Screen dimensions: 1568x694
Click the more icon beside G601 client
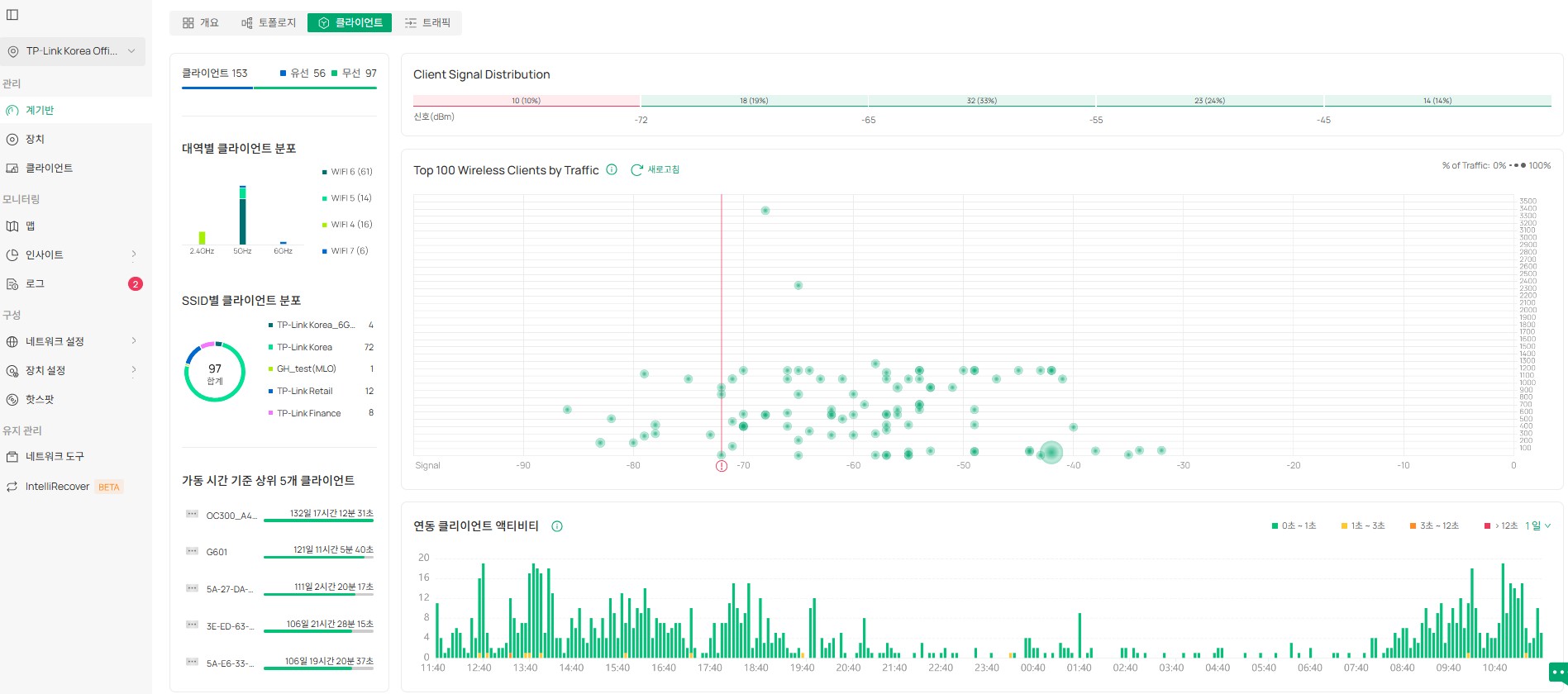point(192,551)
